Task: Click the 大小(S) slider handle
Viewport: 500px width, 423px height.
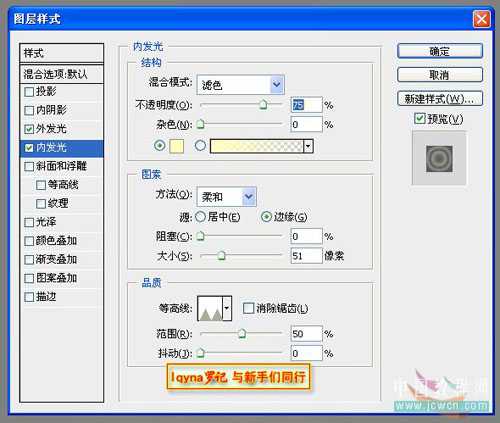Action: pyautogui.click(x=221, y=256)
